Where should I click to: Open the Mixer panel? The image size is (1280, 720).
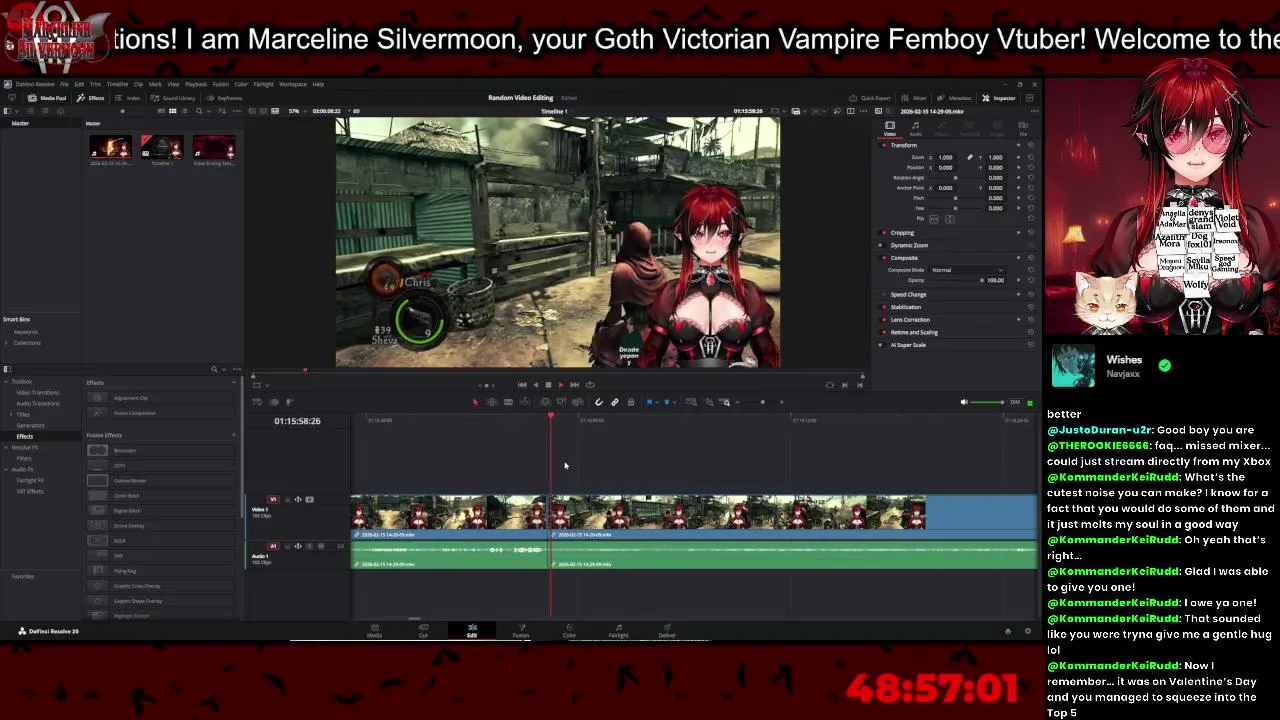coord(915,98)
